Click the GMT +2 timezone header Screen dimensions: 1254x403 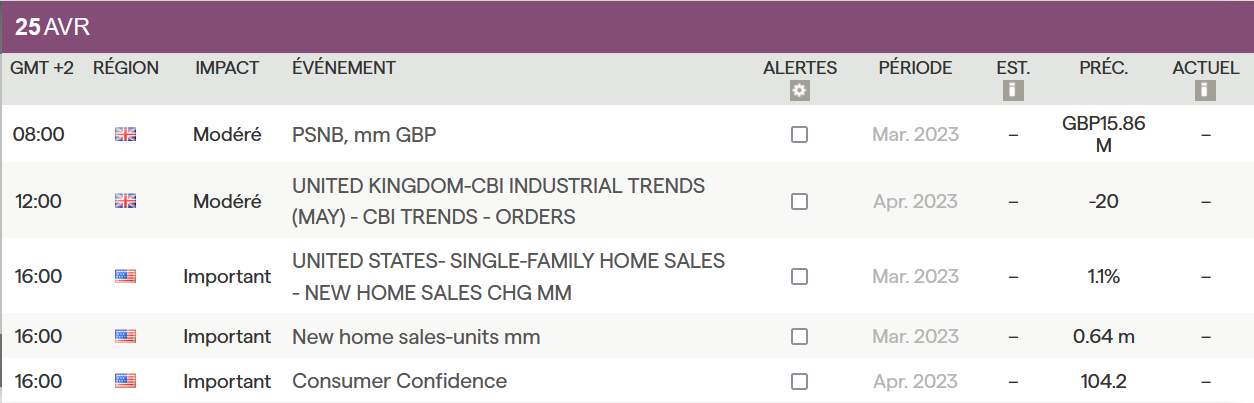pyautogui.click(x=42, y=68)
